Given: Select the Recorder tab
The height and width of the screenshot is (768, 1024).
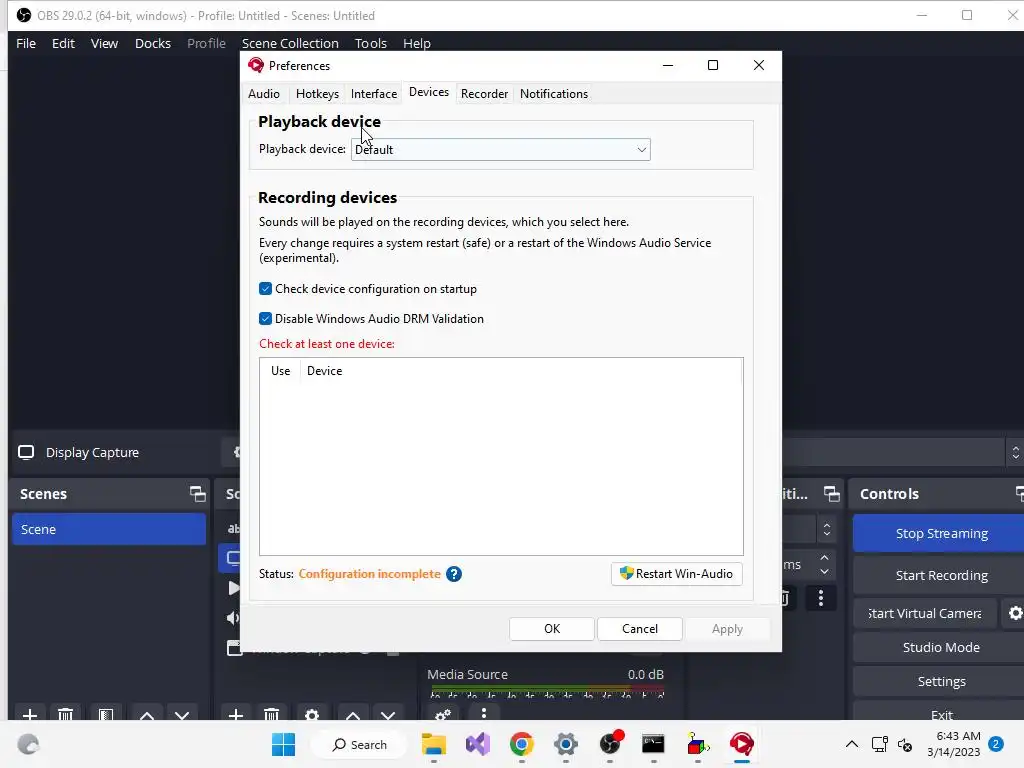Looking at the screenshot, I should (485, 93).
